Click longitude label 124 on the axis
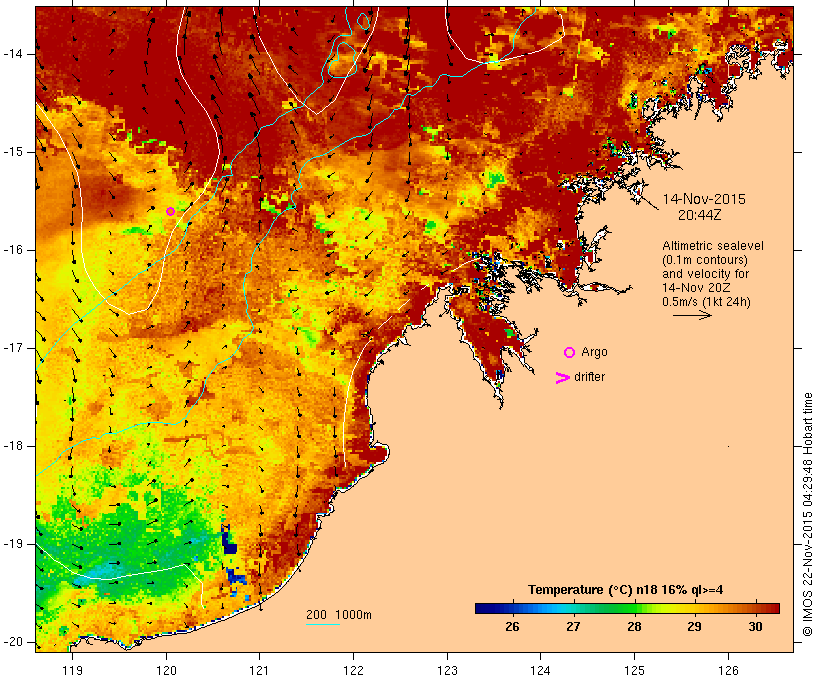 coord(540,670)
